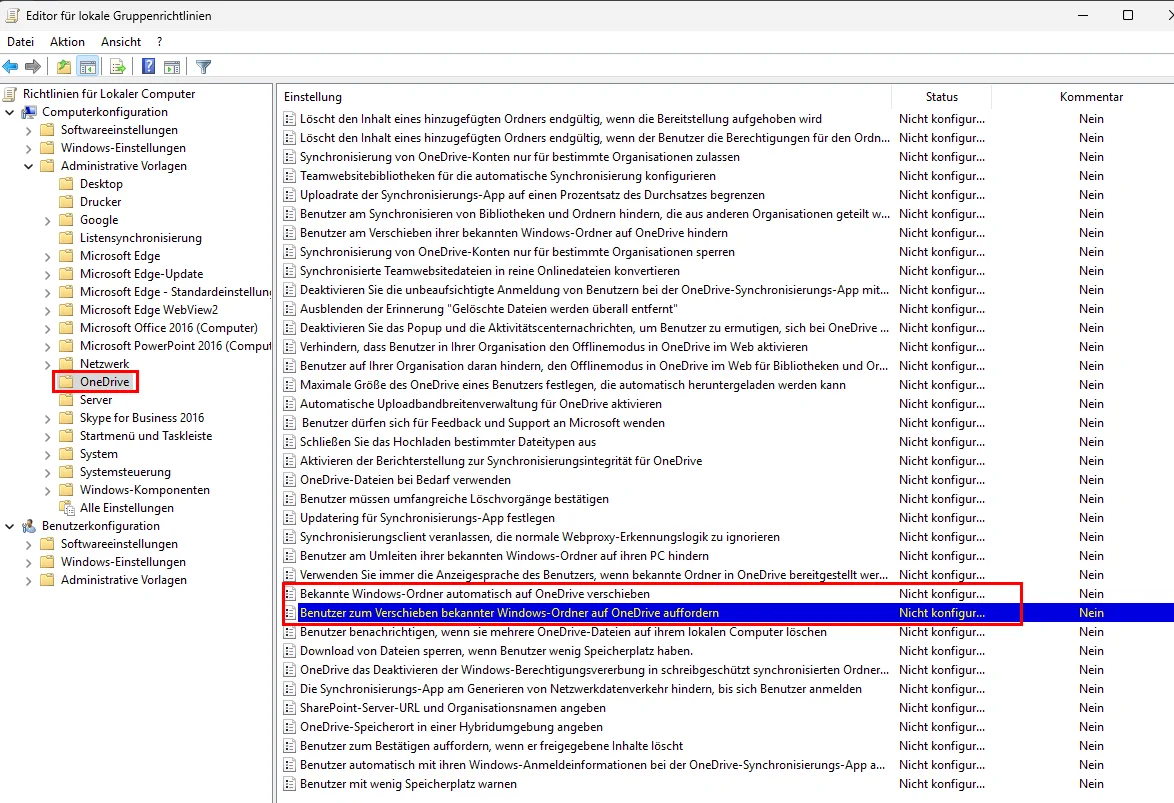Click policy icon of OneDrive-Dateien bei Bedarf verwenden
Viewport: 1174px width, 803px height.
[x=289, y=480]
